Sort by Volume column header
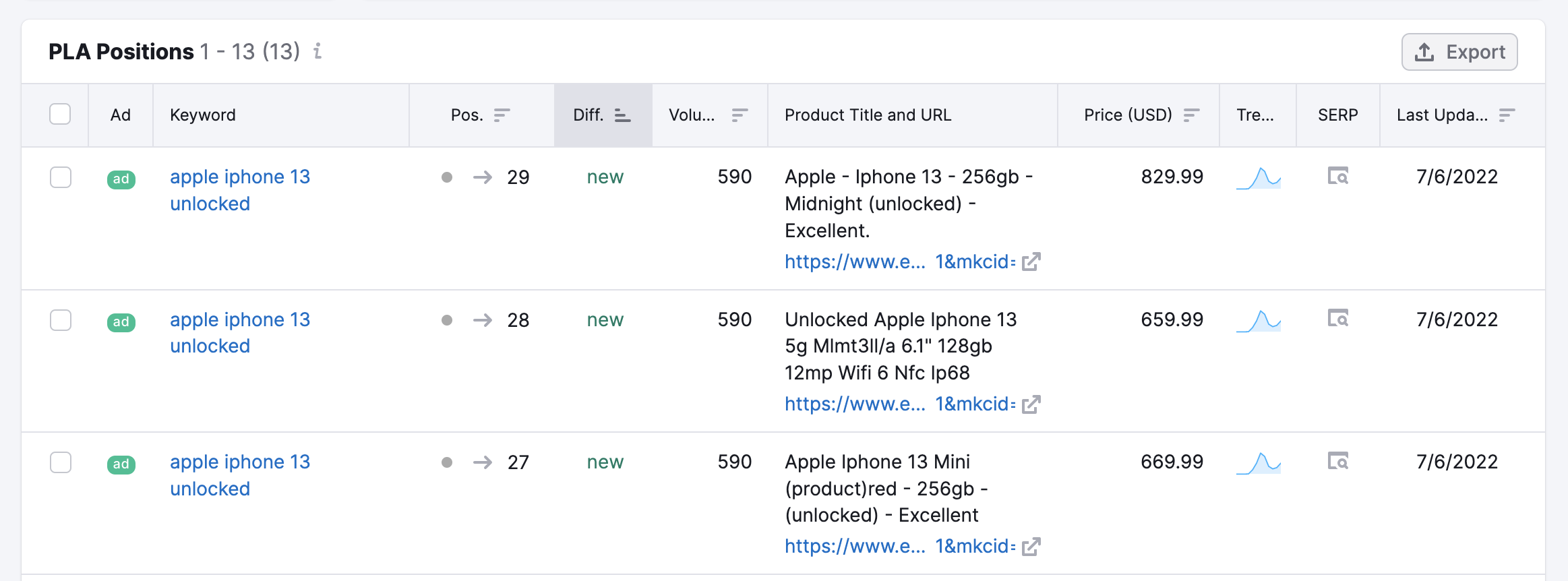 tap(739, 115)
